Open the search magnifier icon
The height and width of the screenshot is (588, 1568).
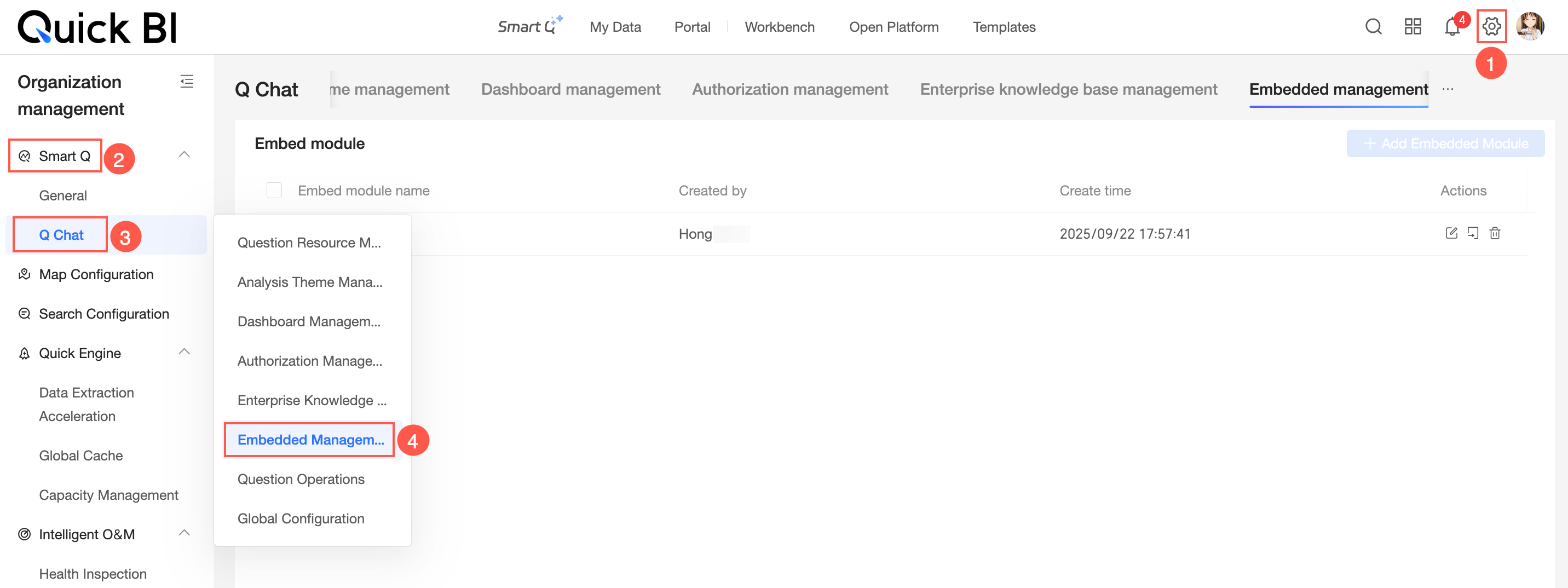pos(1373,27)
